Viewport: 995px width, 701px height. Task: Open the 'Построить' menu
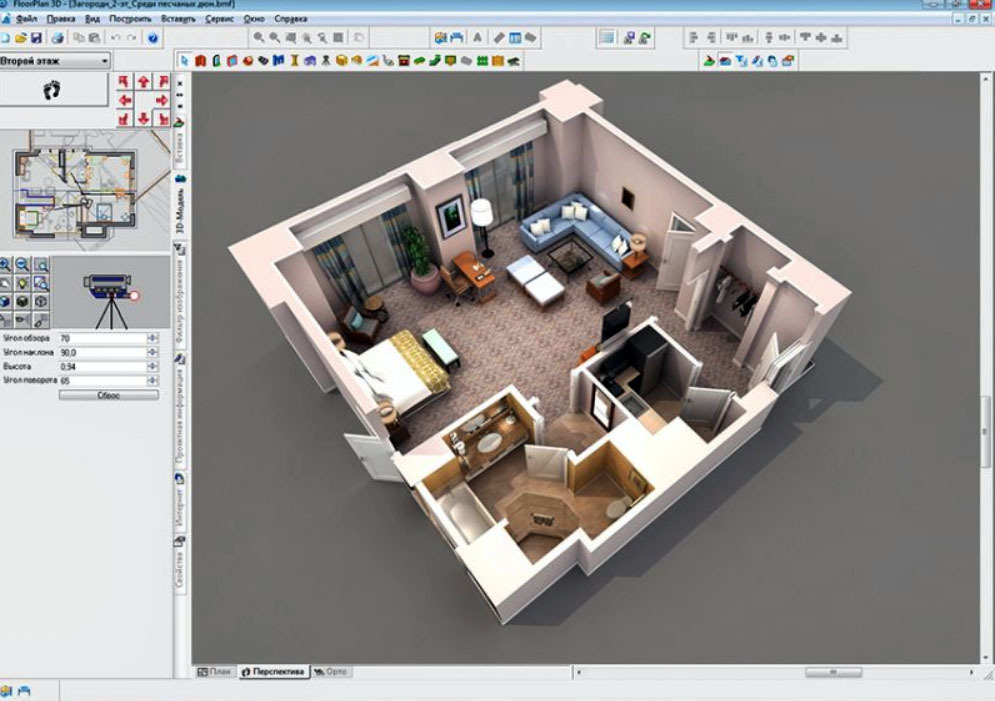pos(130,19)
